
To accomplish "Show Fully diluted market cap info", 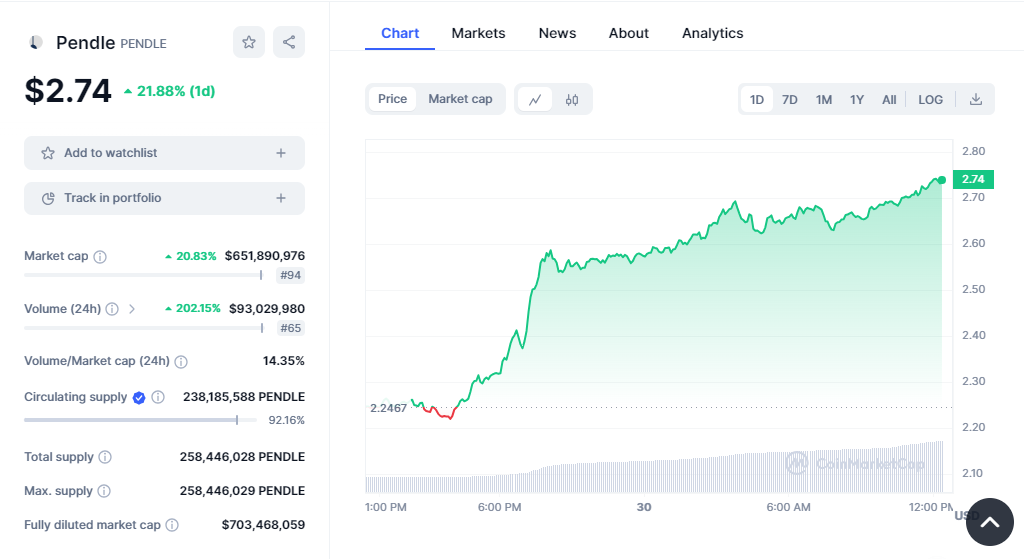I will click(x=172, y=525).
